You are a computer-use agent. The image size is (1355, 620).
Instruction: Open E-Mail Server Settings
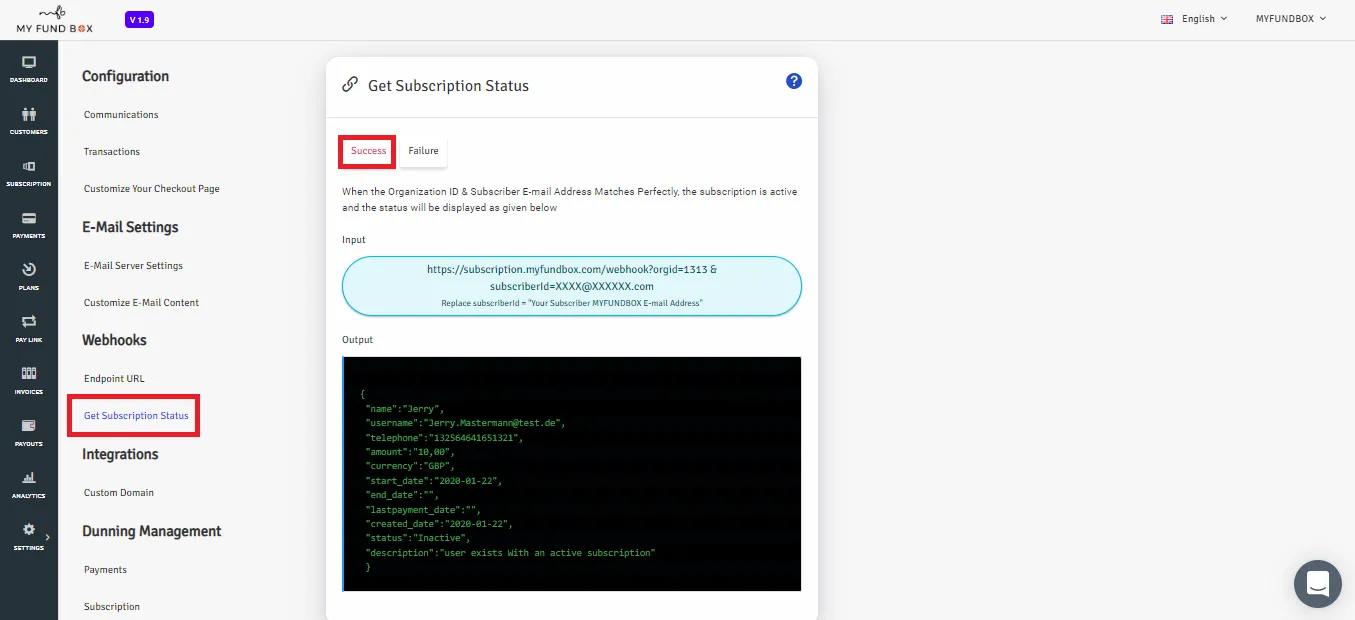pos(133,266)
